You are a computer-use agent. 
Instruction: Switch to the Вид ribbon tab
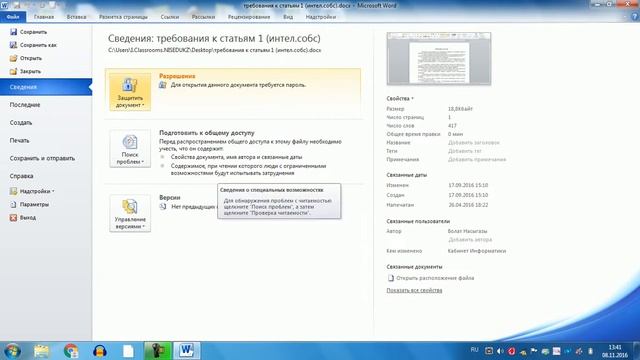click(x=288, y=17)
